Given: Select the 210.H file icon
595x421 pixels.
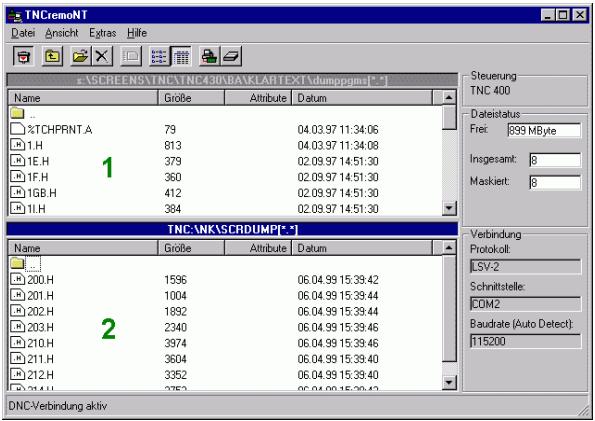Looking at the screenshot, I should point(17,343).
